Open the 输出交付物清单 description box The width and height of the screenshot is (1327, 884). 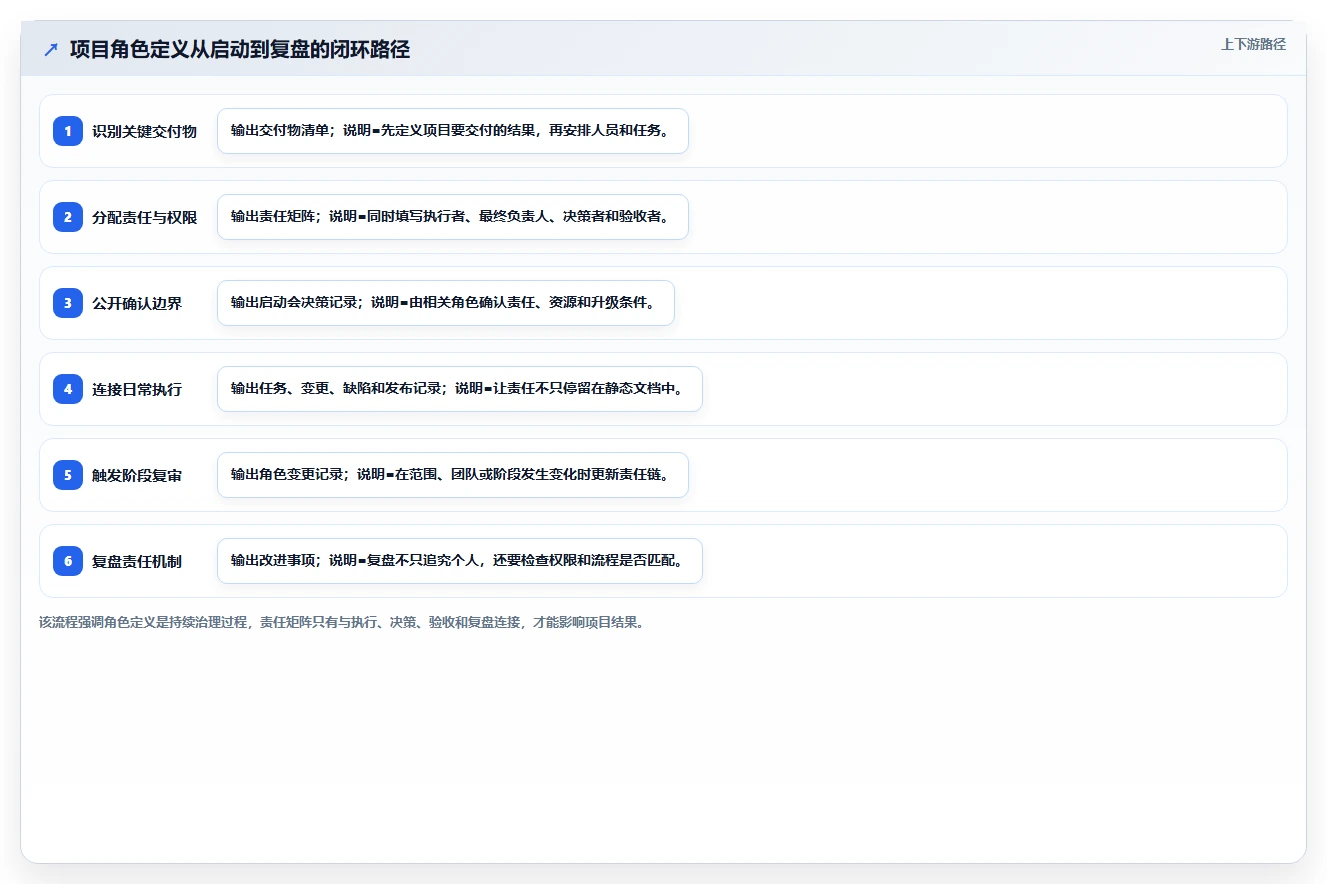click(453, 131)
